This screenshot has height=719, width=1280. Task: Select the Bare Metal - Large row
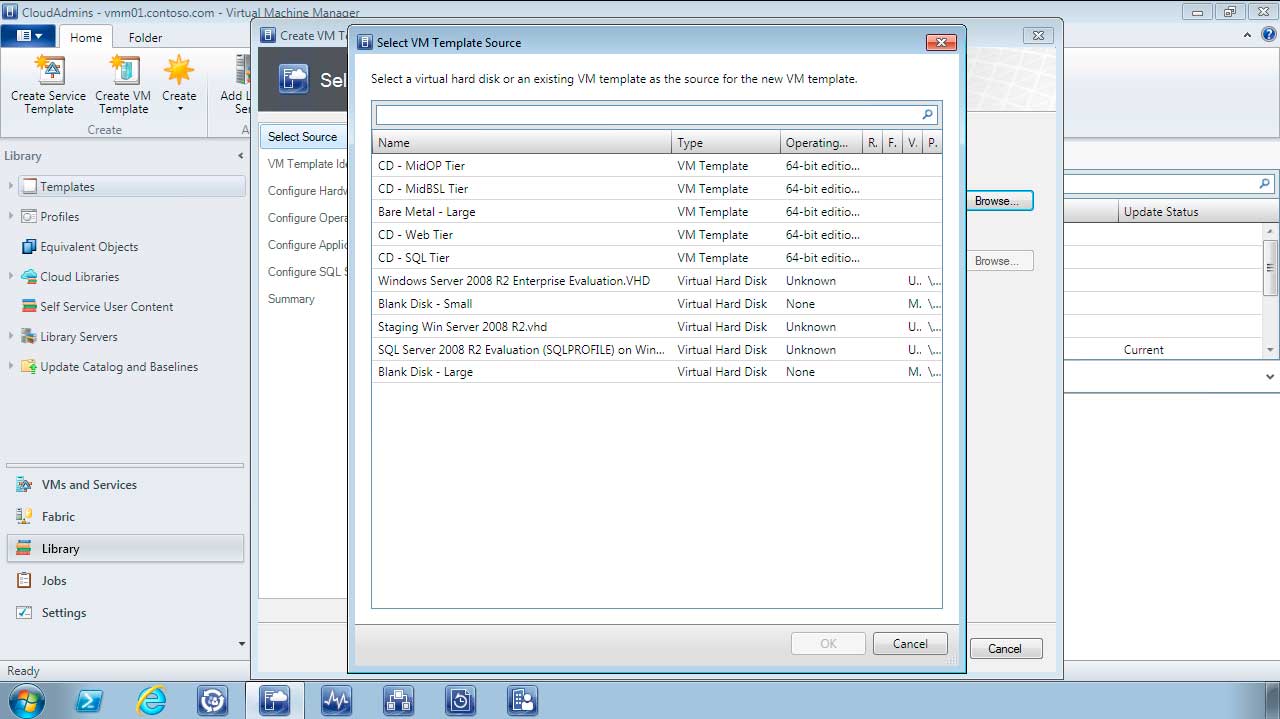pos(657,212)
